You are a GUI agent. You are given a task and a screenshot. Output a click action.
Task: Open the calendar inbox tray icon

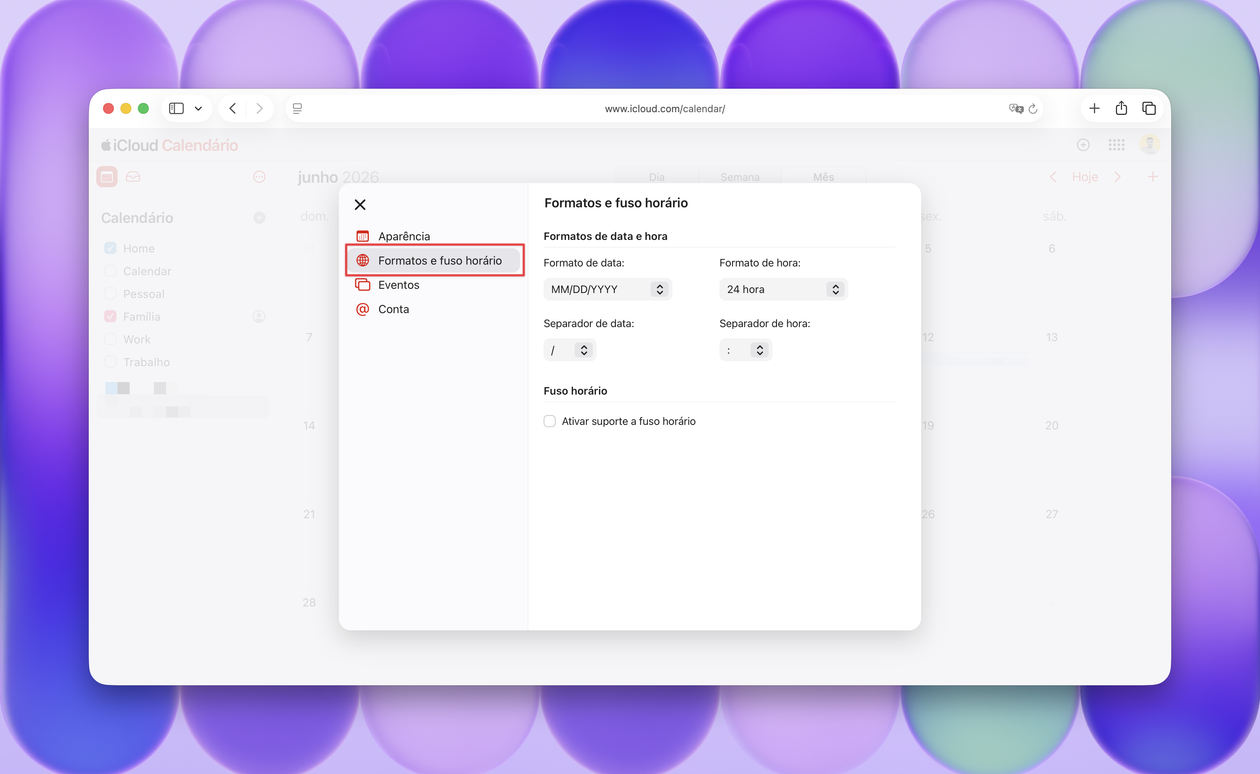(x=133, y=177)
